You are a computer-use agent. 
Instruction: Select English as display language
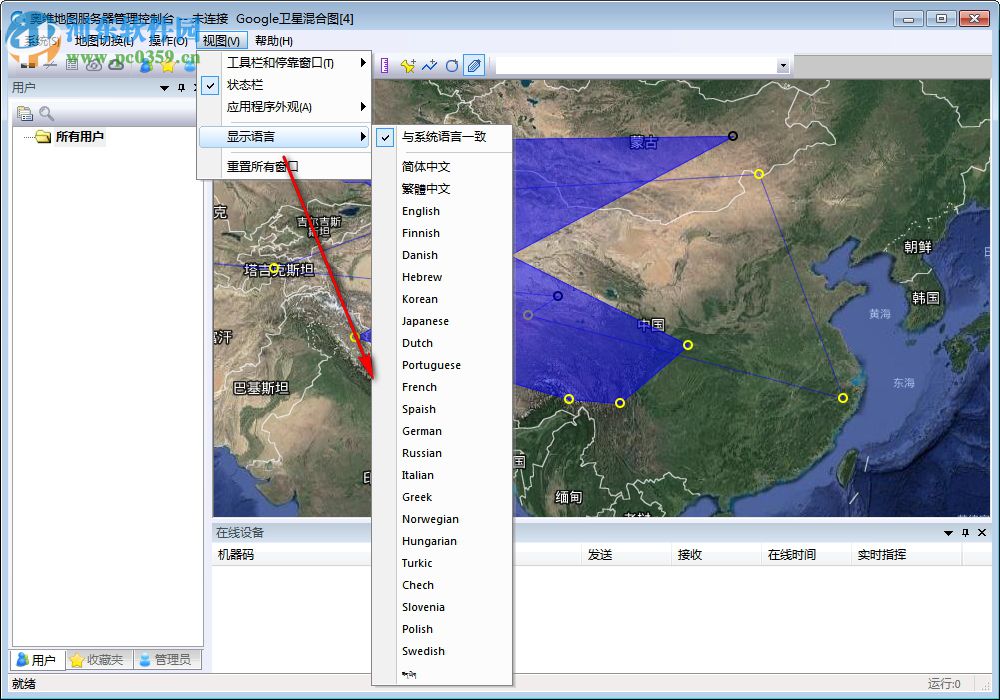420,211
